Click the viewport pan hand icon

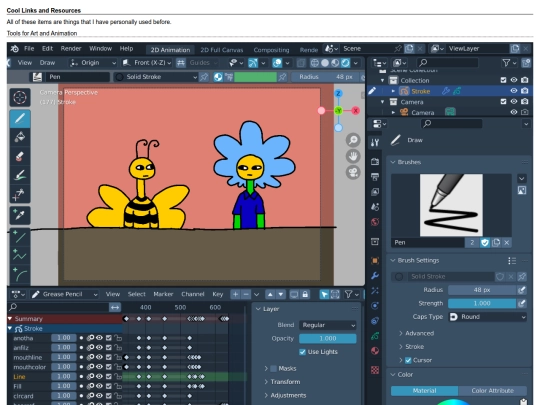pyautogui.click(x=353, y=156)
